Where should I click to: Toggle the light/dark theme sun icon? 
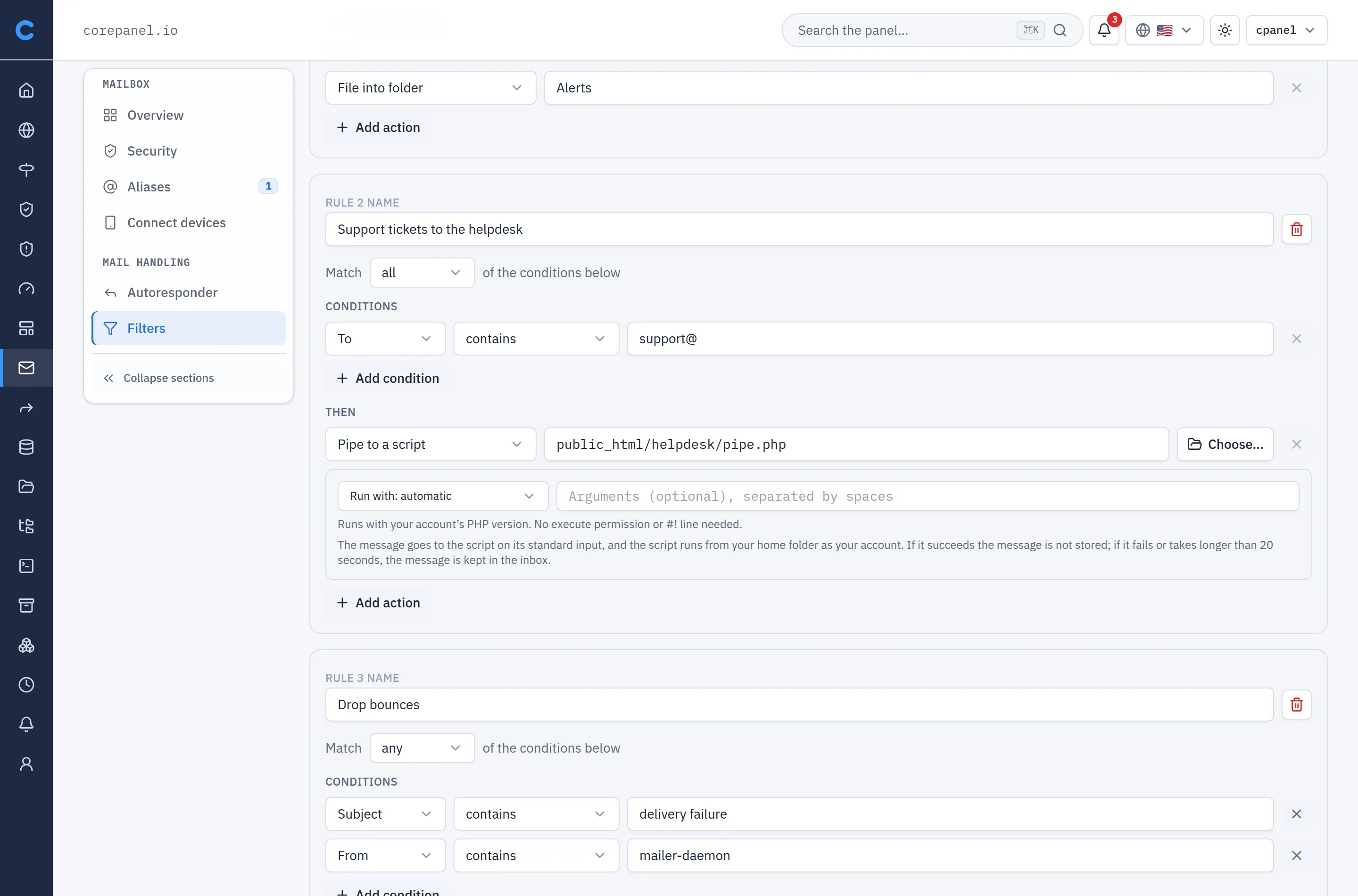1224,30
